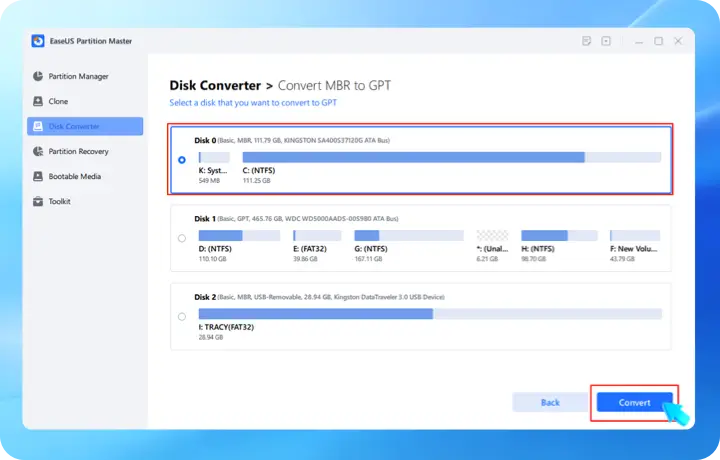Click the Partition Manager pie icon

point(38,76)
